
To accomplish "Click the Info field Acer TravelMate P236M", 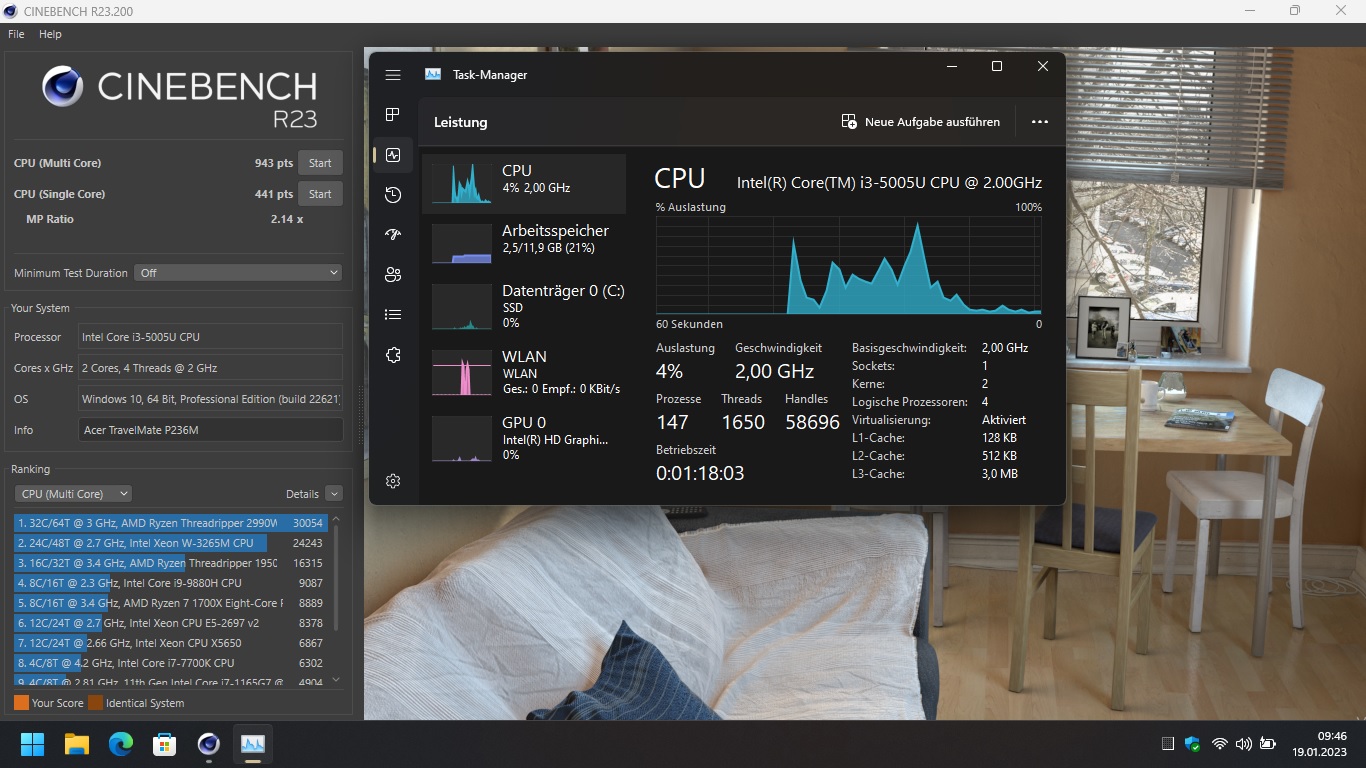I will tap(210, 430).
